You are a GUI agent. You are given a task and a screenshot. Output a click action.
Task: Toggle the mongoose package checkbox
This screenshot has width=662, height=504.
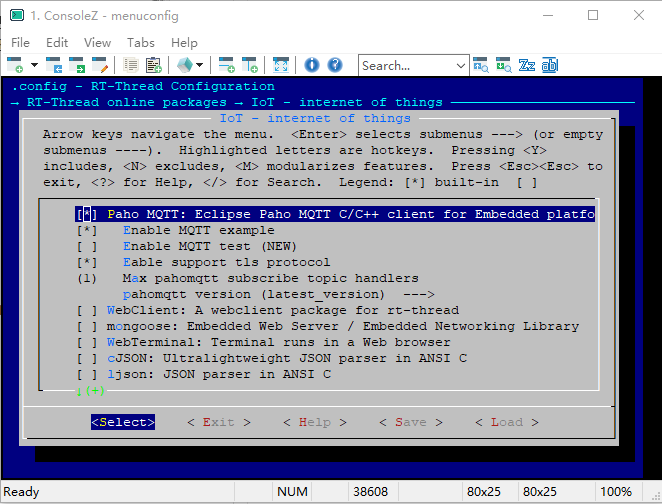[87, 327]
